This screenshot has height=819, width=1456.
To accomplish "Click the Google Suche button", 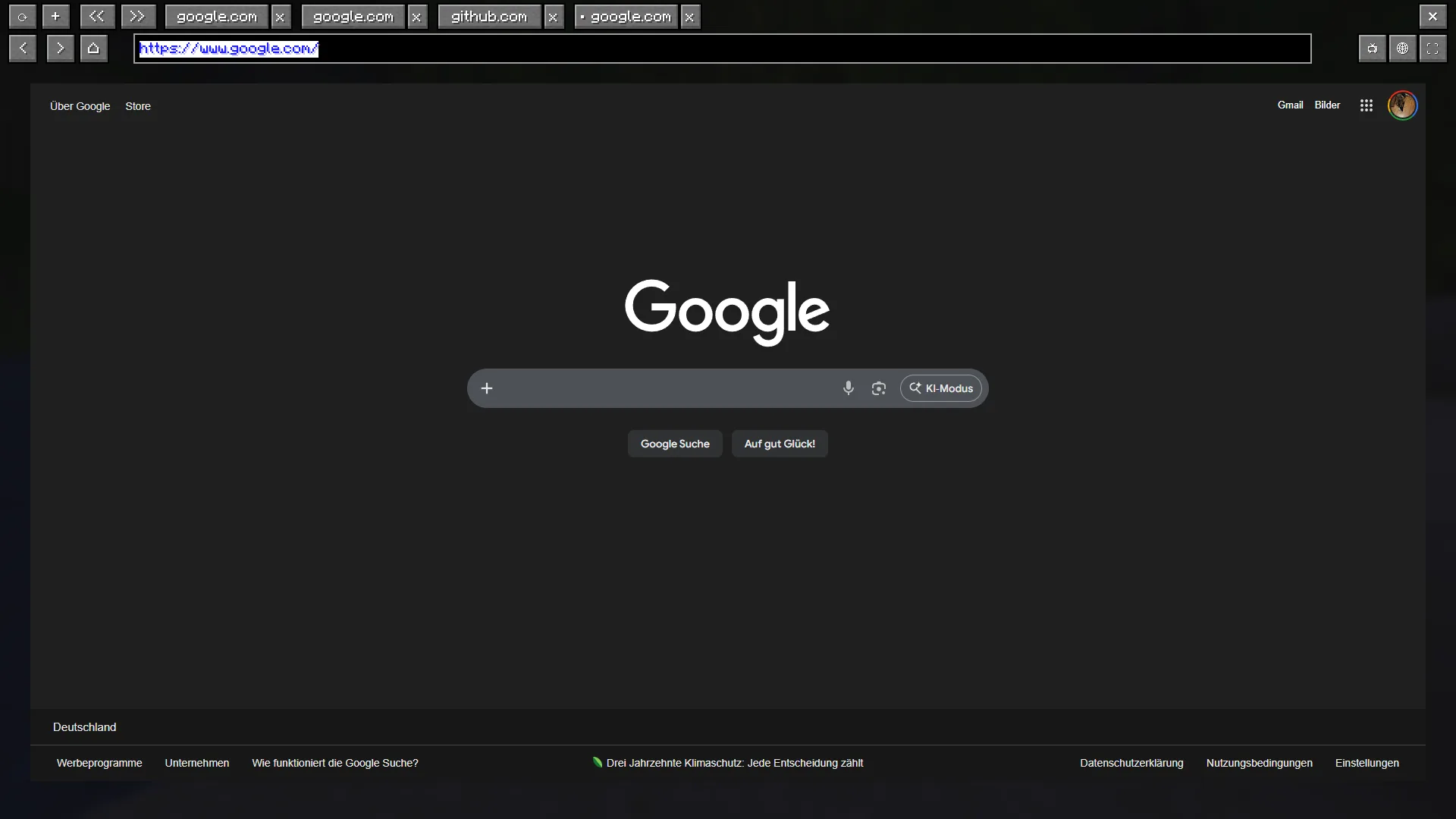I will (675, 444).
